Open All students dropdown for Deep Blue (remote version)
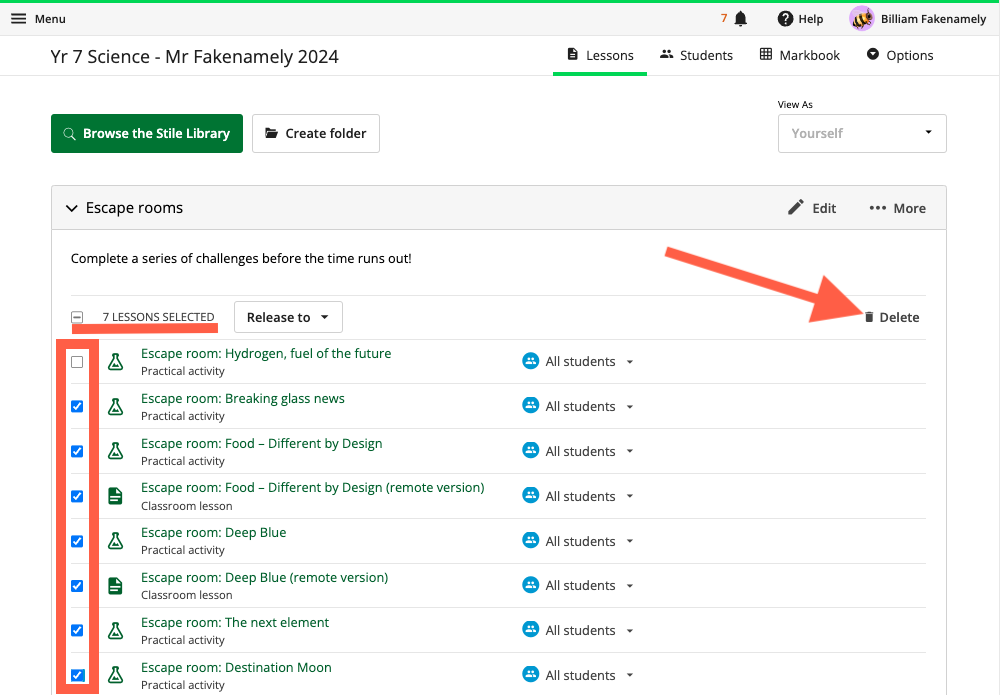Viewport: 1000px width, 695px height. [x=629, y=585]
